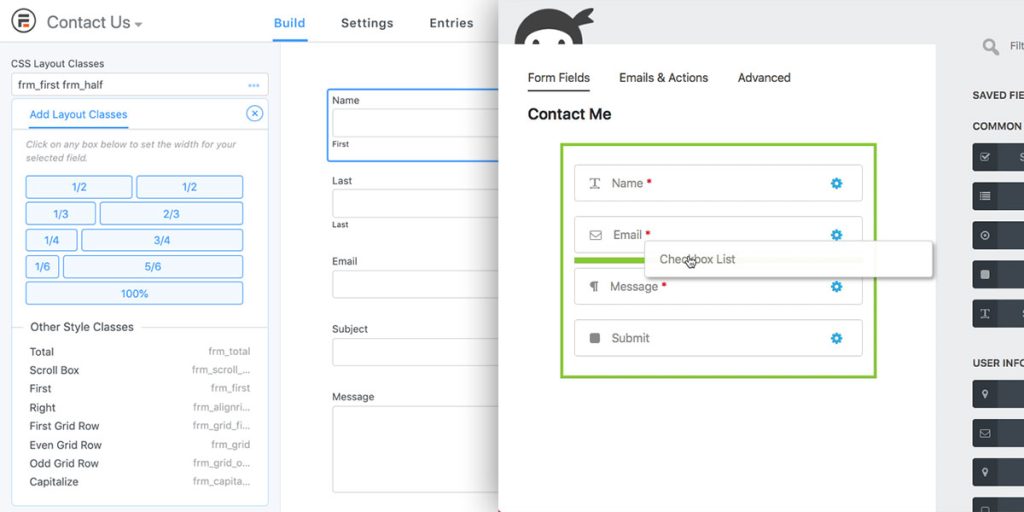
Task: Close the Add Layout Classes panel
Action: click(254, 114)
